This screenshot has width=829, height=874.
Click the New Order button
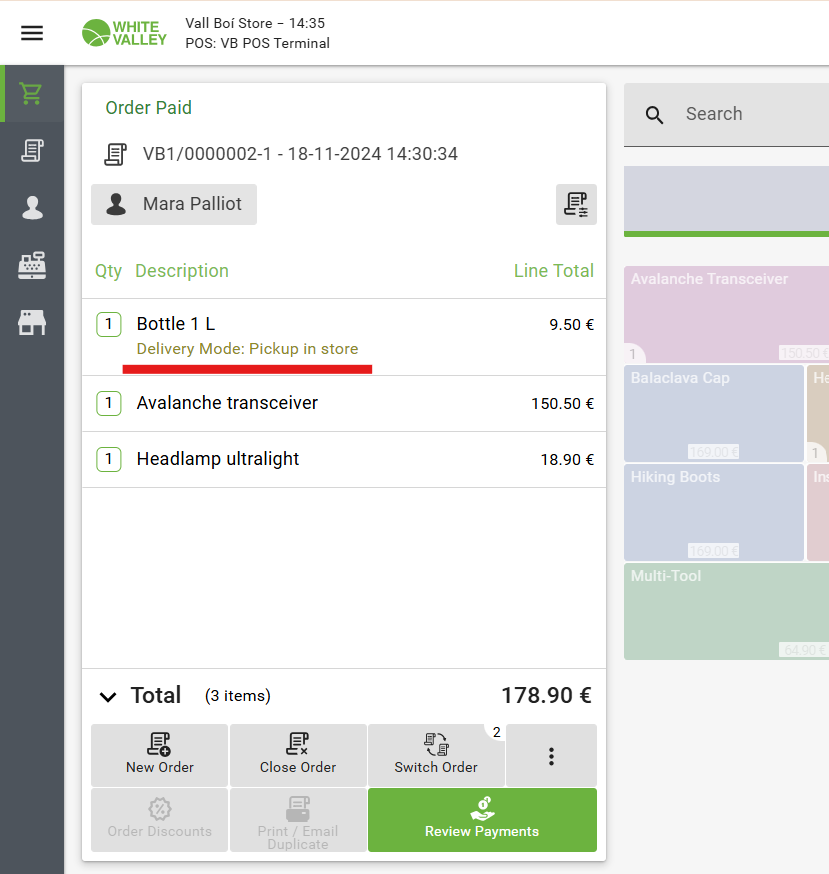pos(160,756)
